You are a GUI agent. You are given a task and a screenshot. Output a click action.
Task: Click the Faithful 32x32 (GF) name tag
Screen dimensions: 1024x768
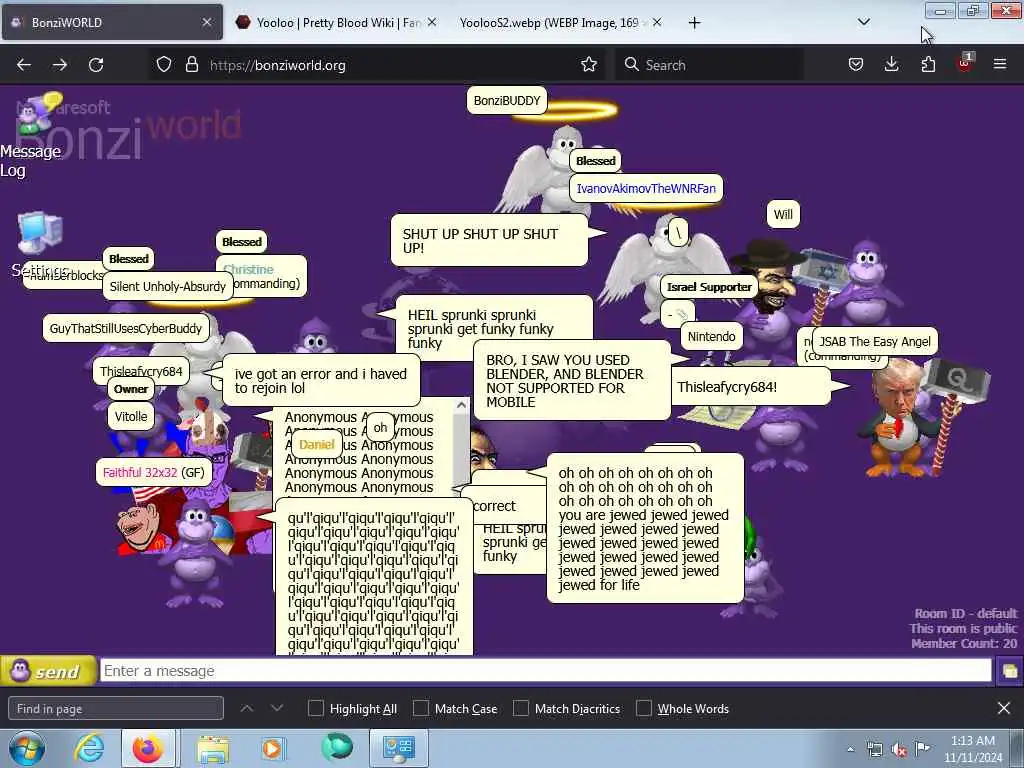point(153,472)
